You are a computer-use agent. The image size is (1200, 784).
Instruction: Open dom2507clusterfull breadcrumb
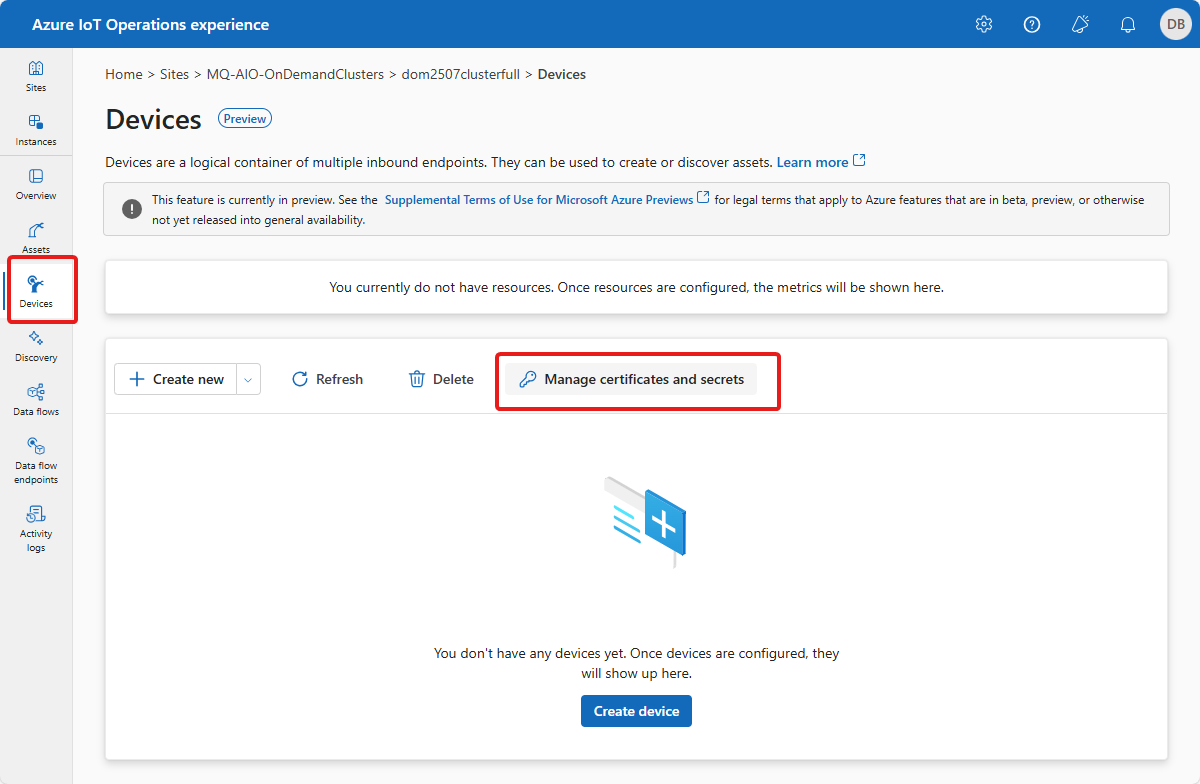(x=461, y=74)
